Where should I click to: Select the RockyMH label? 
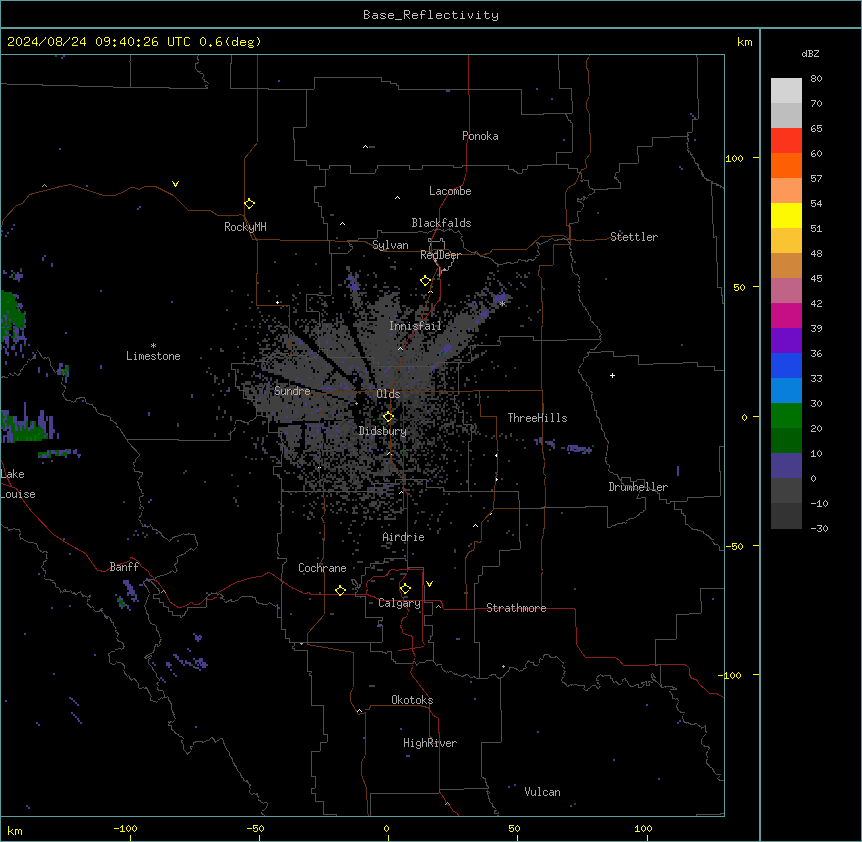click(245, 227)
